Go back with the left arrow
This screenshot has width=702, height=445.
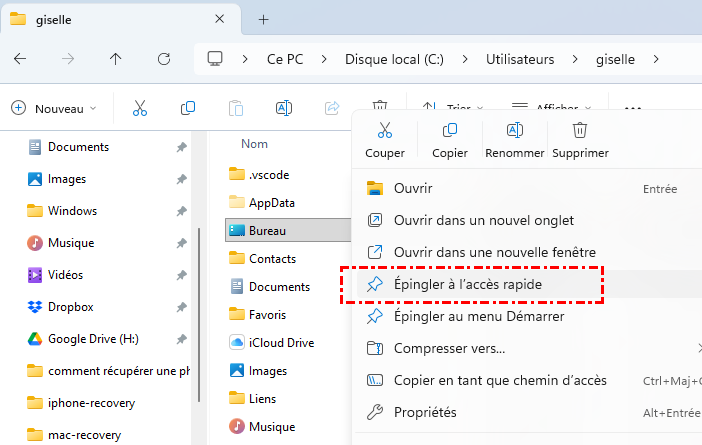tap(20, 59)
